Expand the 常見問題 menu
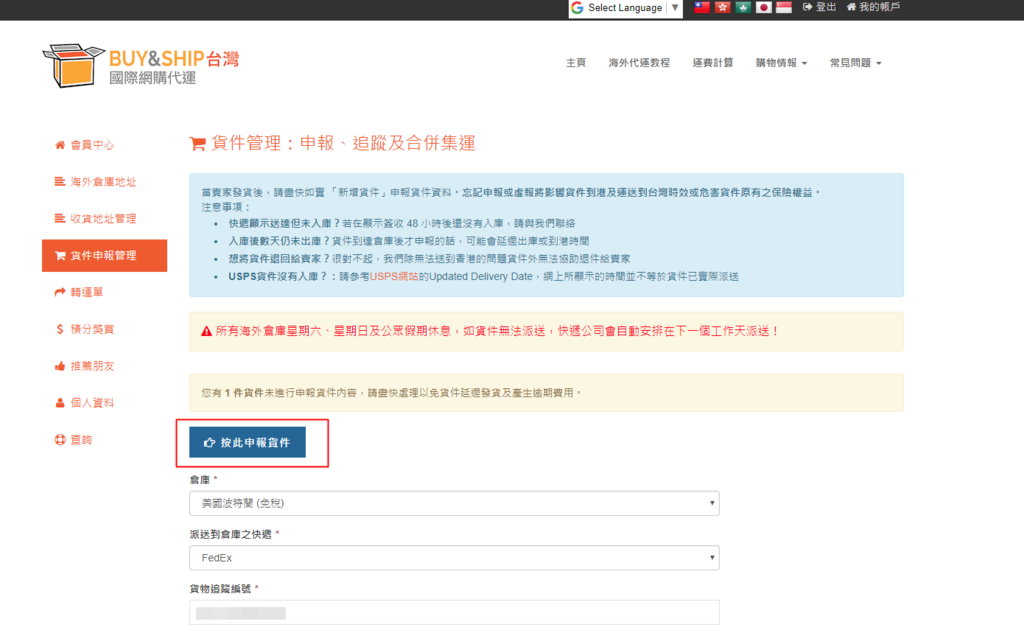Viewport: 1024px width, 644px height. 855,63
